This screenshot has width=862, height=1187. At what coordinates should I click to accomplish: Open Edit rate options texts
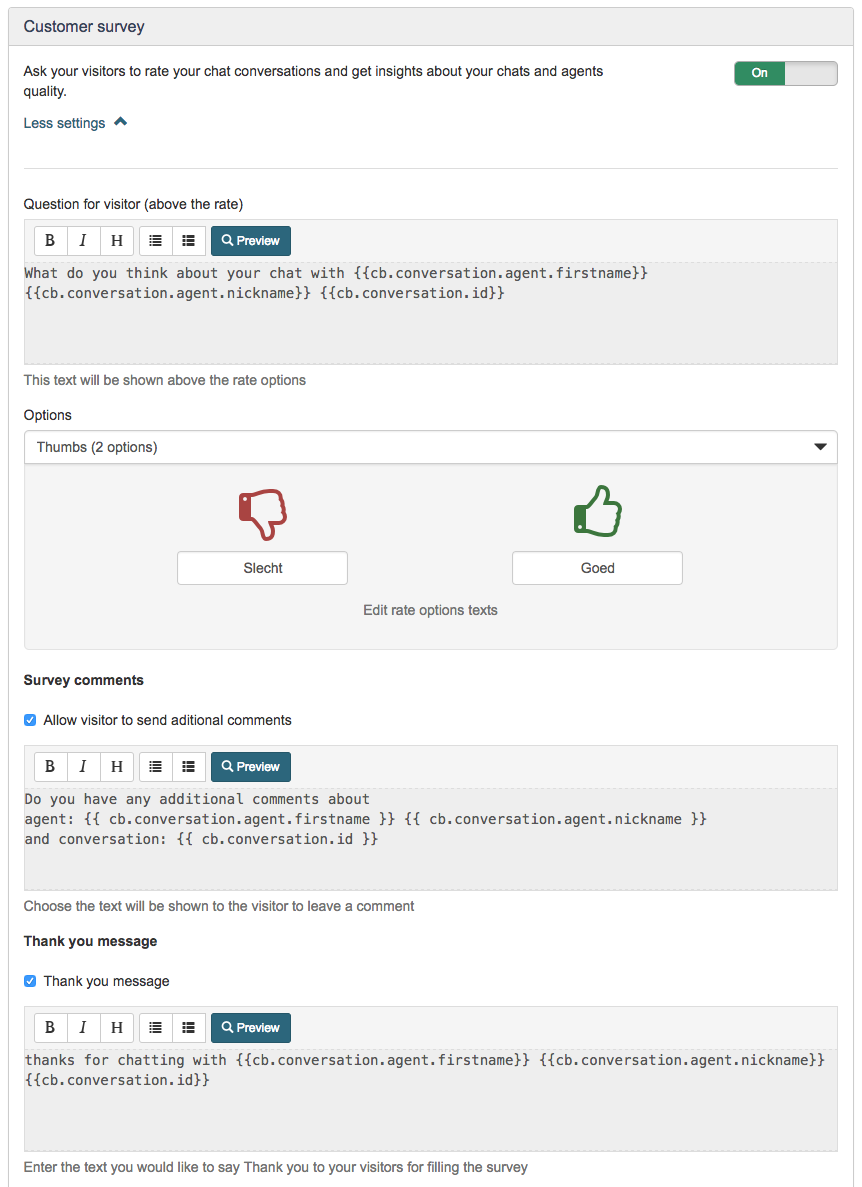[x=430, y=610]
